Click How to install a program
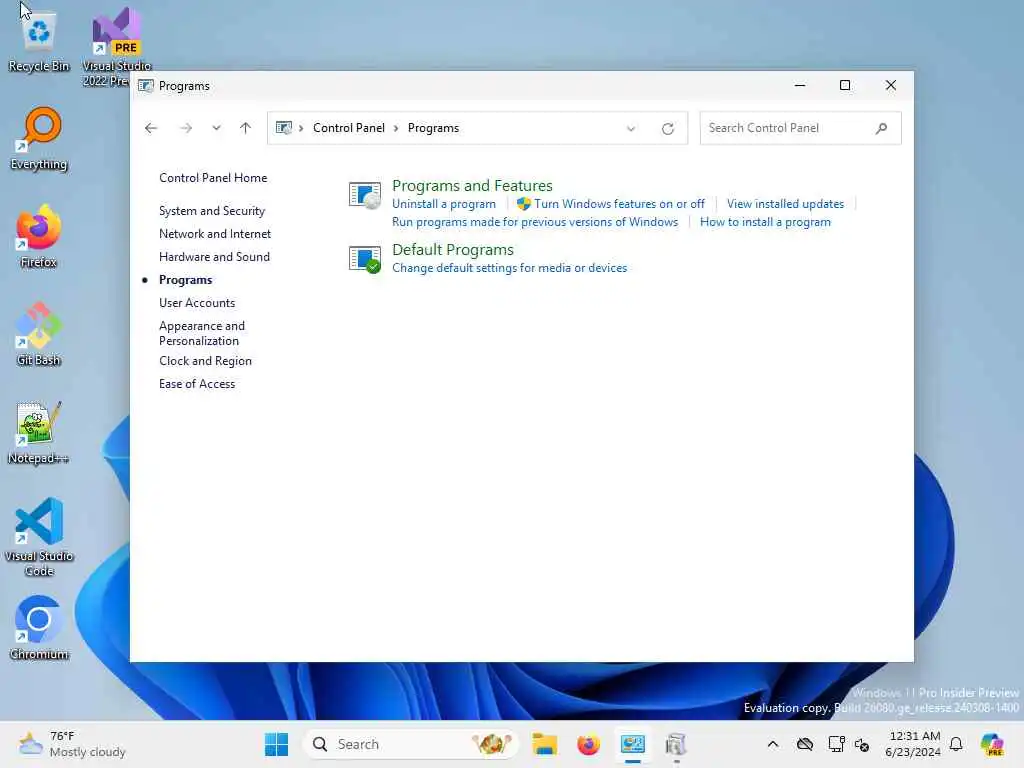Screen dimensions: 1024x768 tap(765, 222)
